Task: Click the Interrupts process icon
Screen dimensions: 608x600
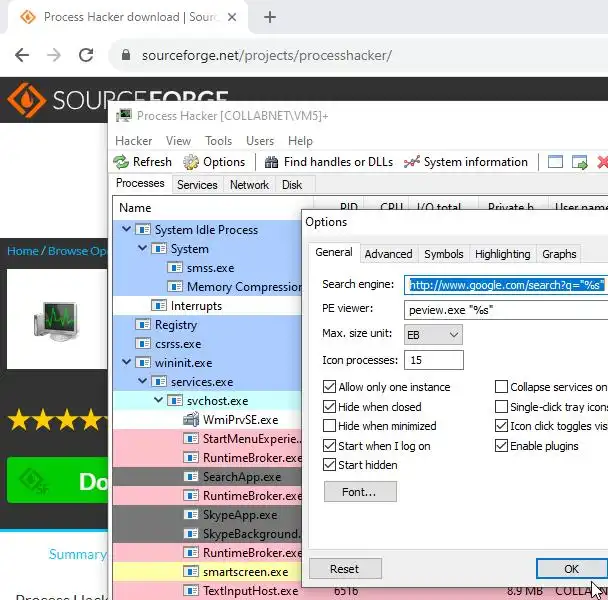Action: coord(159,306)
